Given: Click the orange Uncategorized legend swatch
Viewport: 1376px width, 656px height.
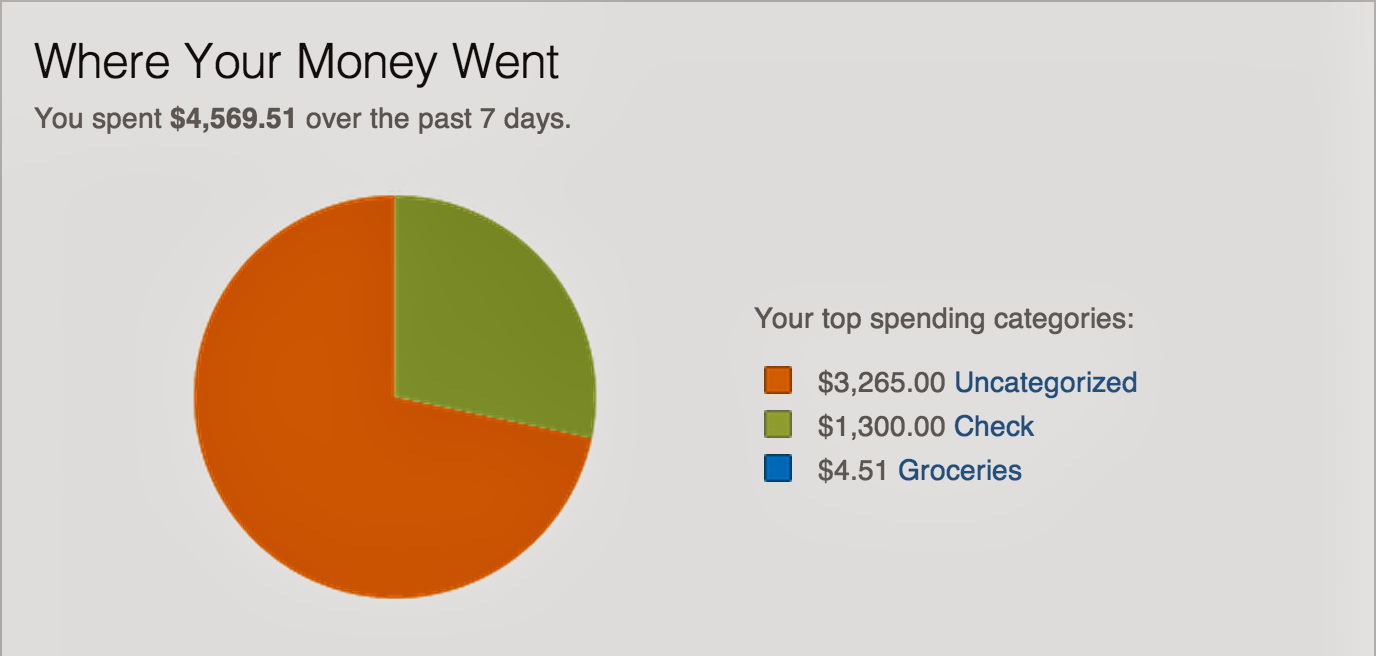Looking at the screenshot, I should point(778,381).
